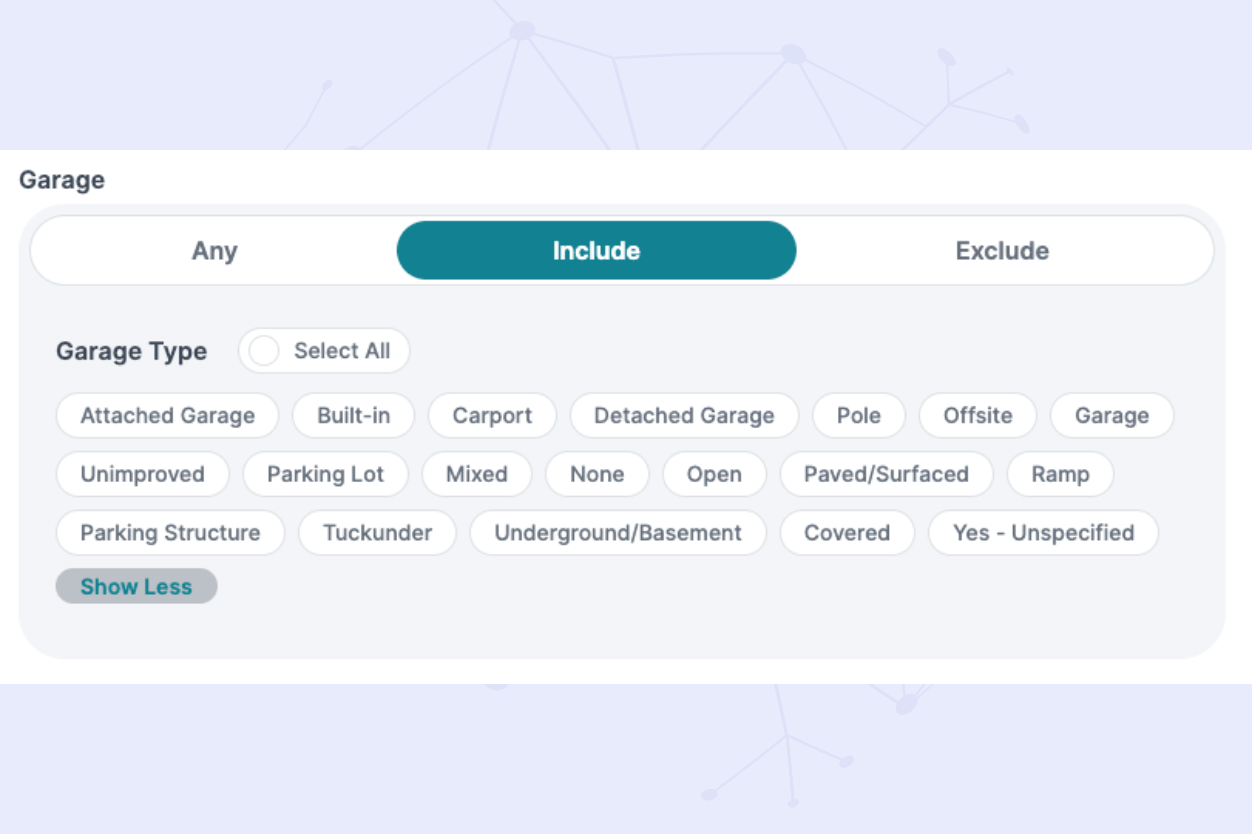Viewport: 1252px width, 834px height.
Task: Select the Paved/Surfaced chip
Action: (886, 474)
